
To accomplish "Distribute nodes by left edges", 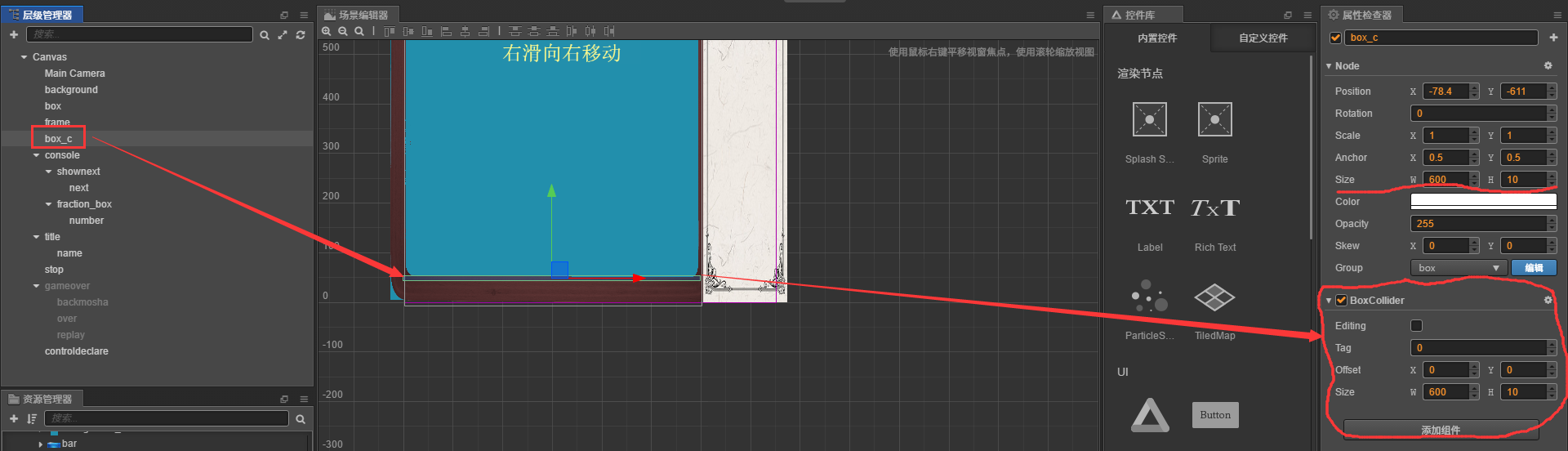I will [572, 31].
